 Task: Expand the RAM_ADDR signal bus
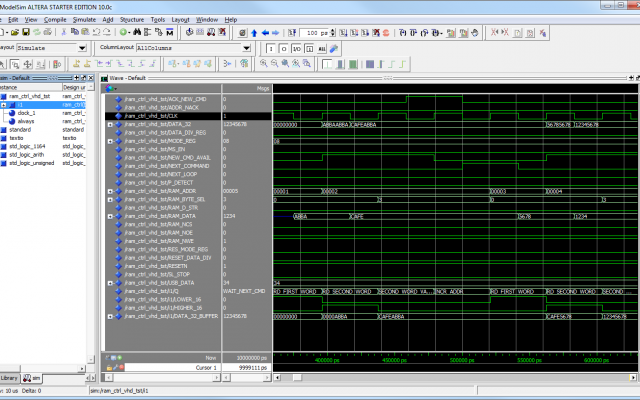[x=110, y=190]
